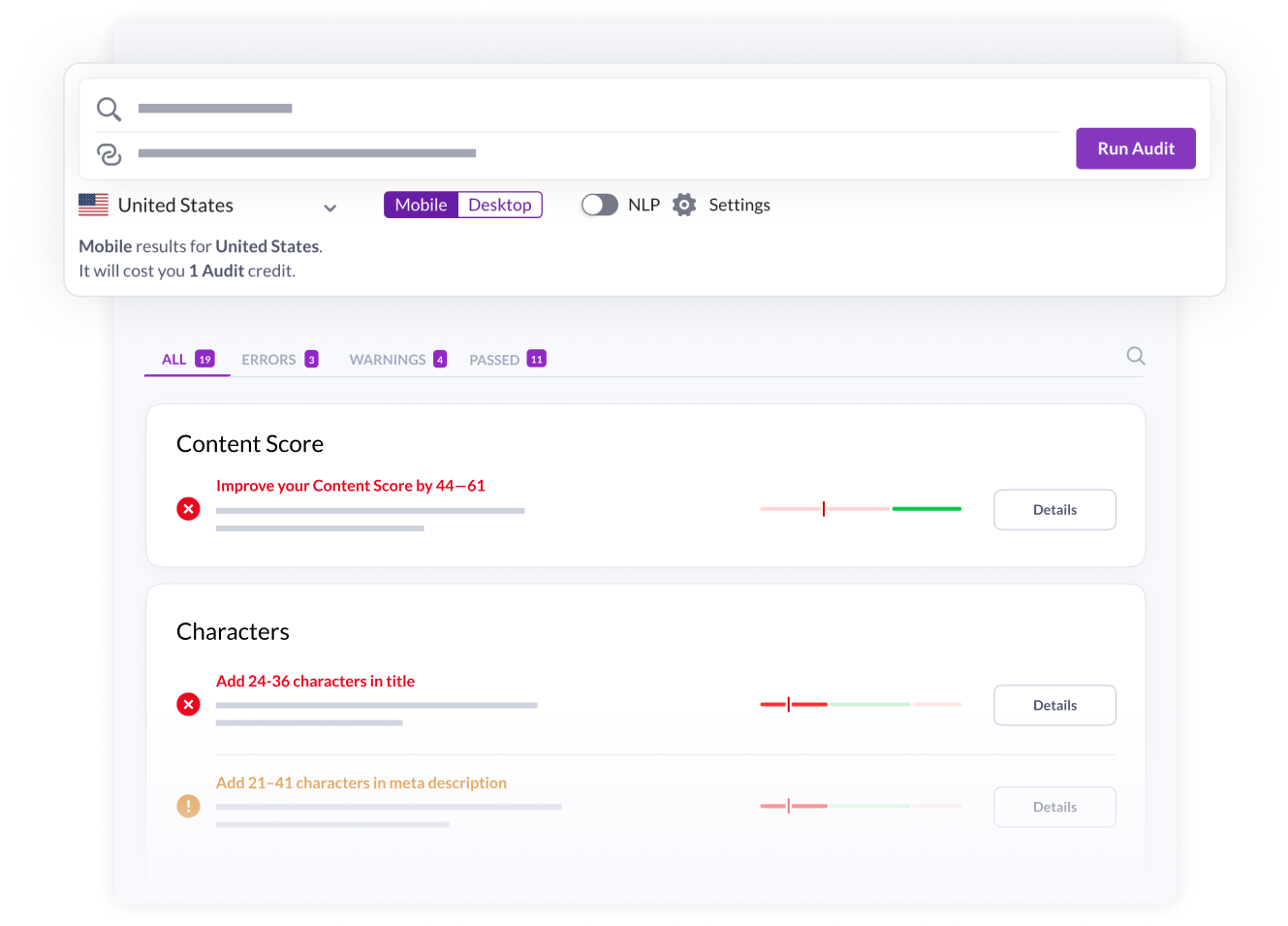Click the Content Score range indicator

pos(825,508)
